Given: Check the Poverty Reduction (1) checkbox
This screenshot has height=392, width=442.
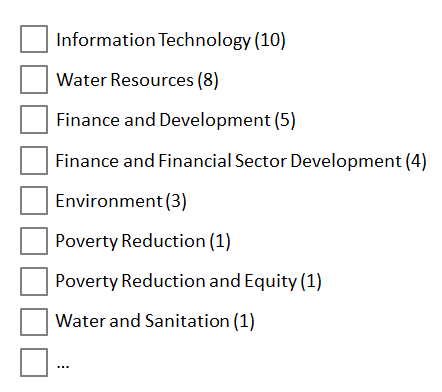Looking at the screenshot, I should [34, 241].
